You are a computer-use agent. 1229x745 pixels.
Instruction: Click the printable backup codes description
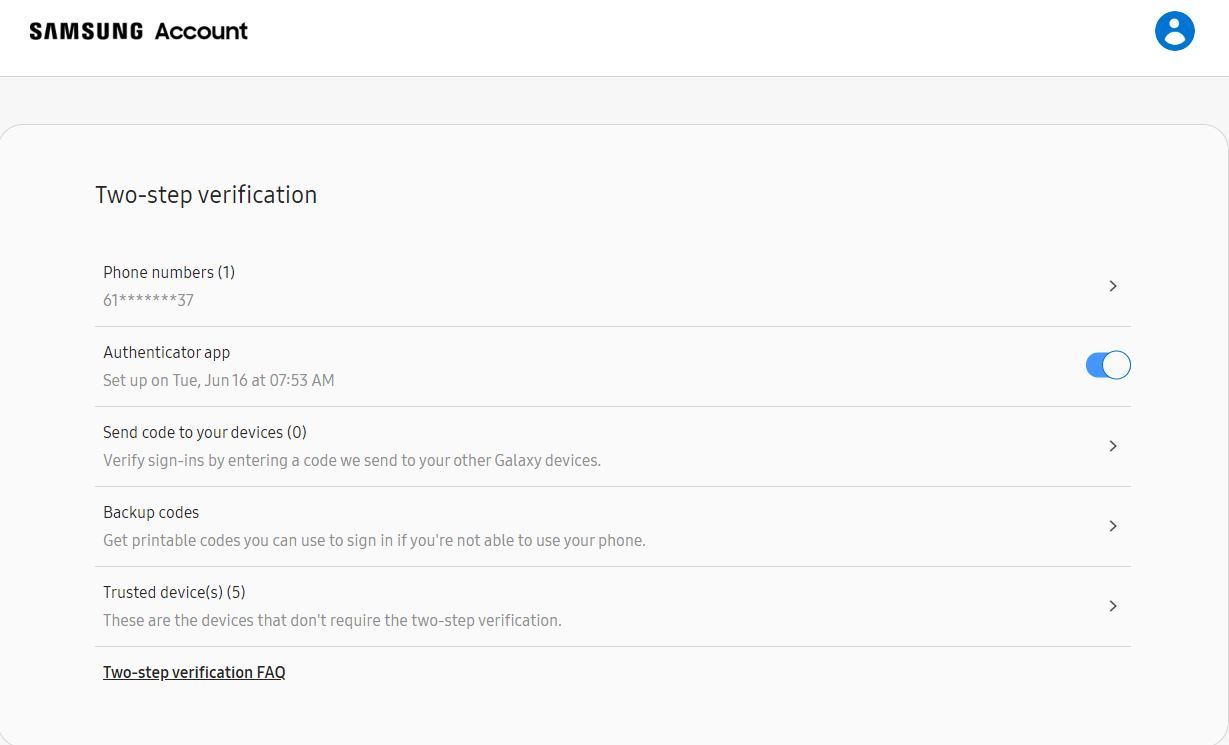374,540
